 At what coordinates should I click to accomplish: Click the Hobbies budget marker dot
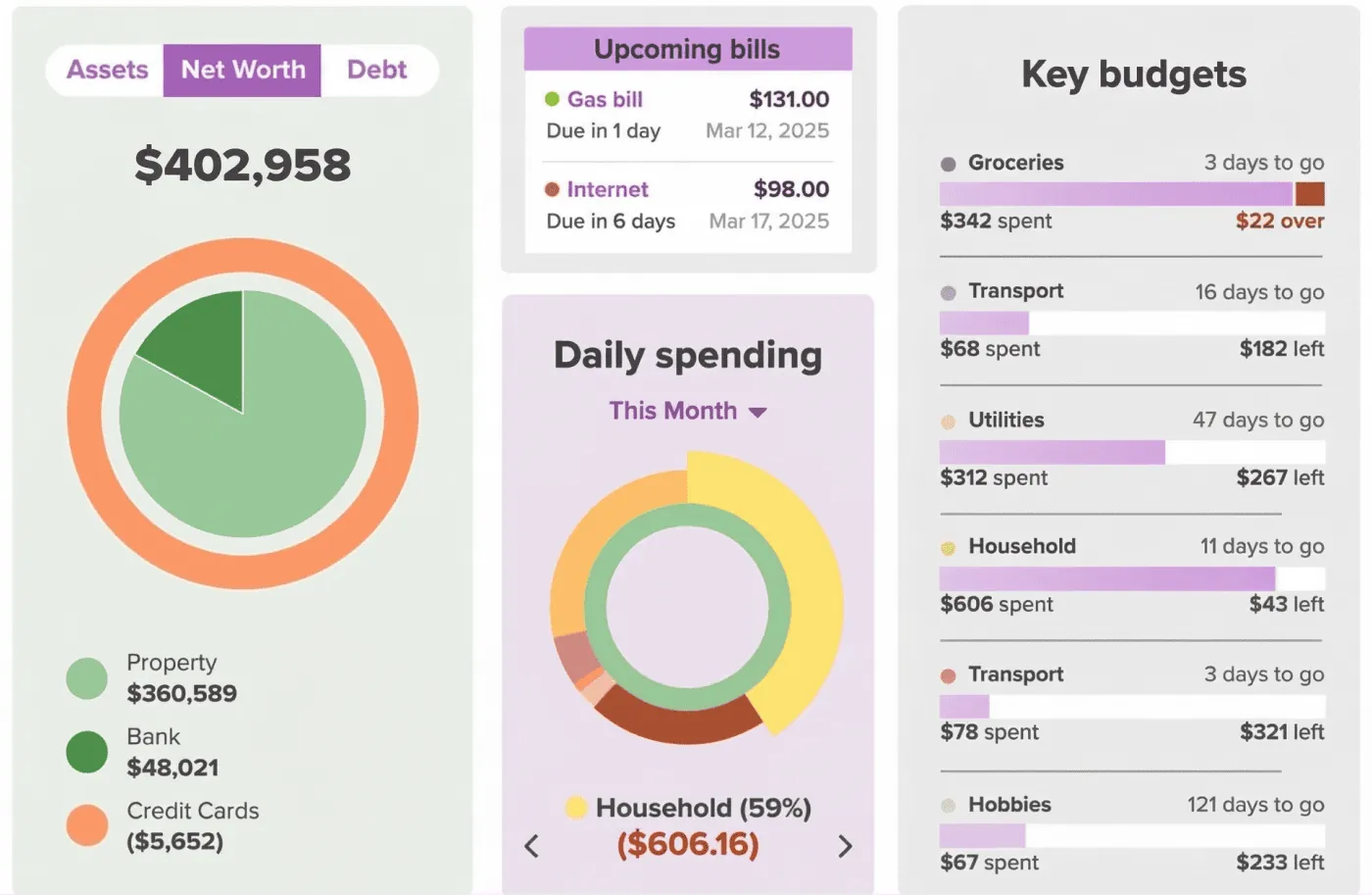point(948,805)
